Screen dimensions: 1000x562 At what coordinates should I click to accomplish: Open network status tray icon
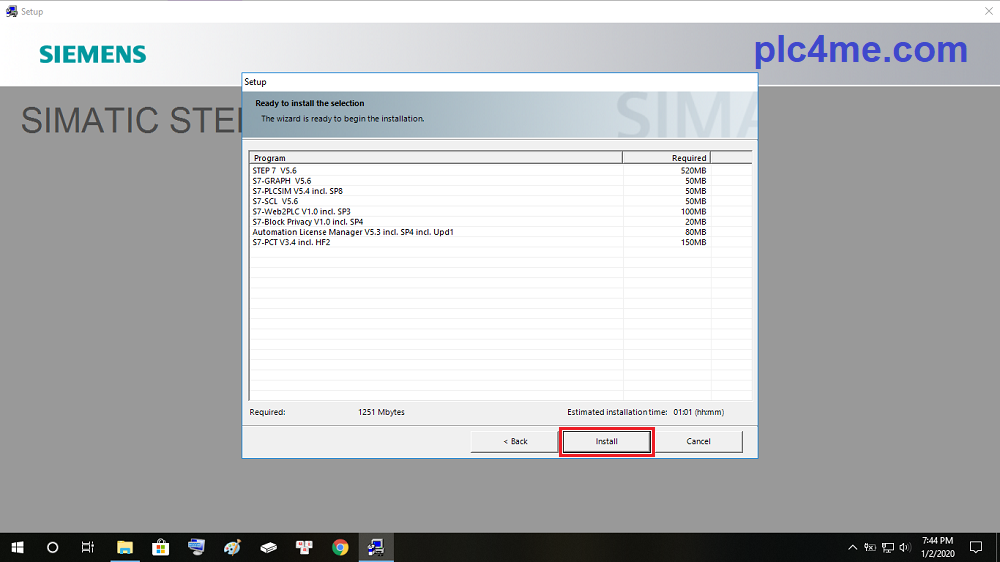click(x=887, y=547)
